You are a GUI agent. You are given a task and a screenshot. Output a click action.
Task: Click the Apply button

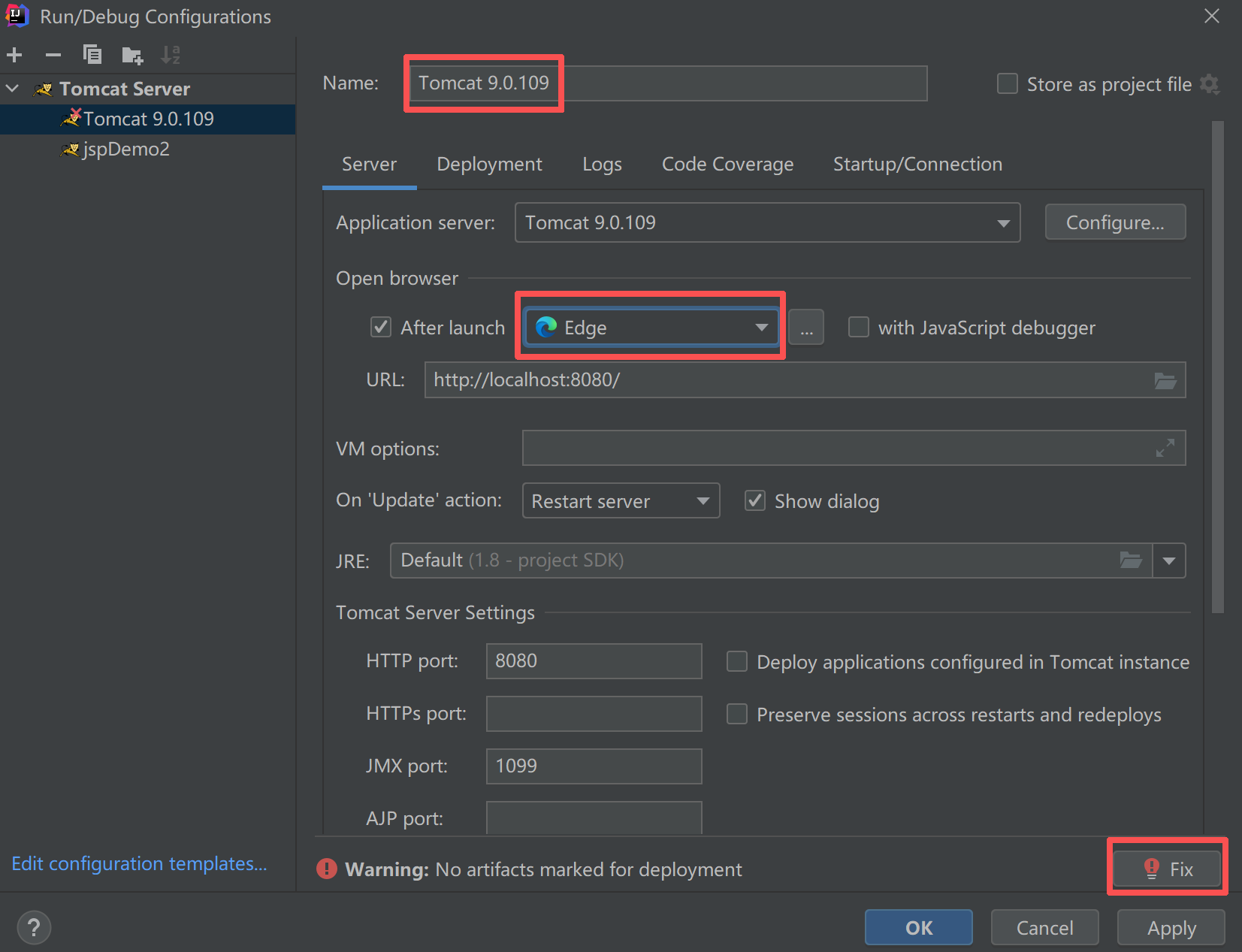coord(1171,927)
